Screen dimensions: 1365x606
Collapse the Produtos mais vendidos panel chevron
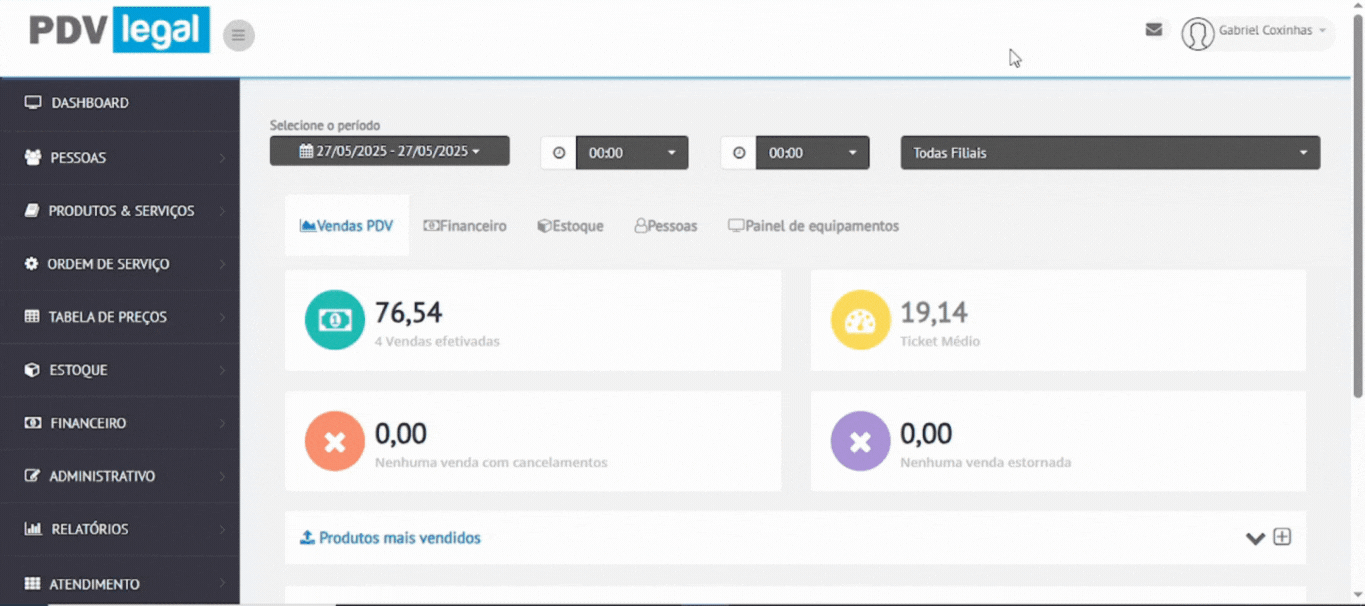1255,538
